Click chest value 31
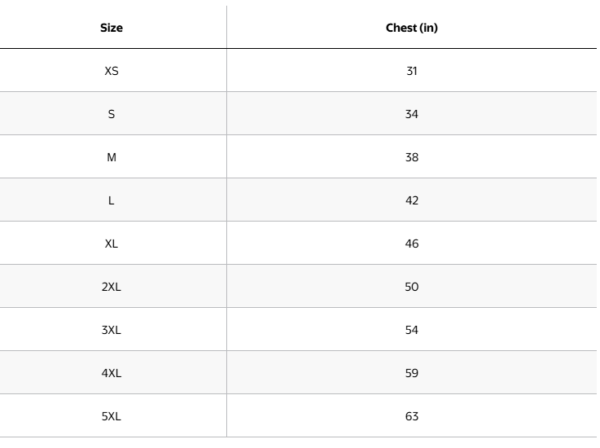Screen dimensions: 600x448 [412, 70]
